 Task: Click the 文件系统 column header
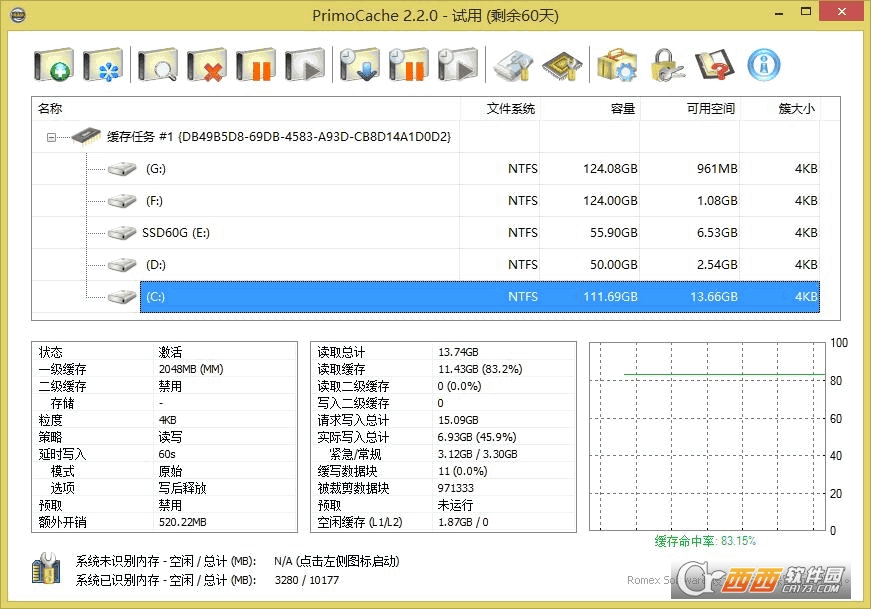(499, 108)
